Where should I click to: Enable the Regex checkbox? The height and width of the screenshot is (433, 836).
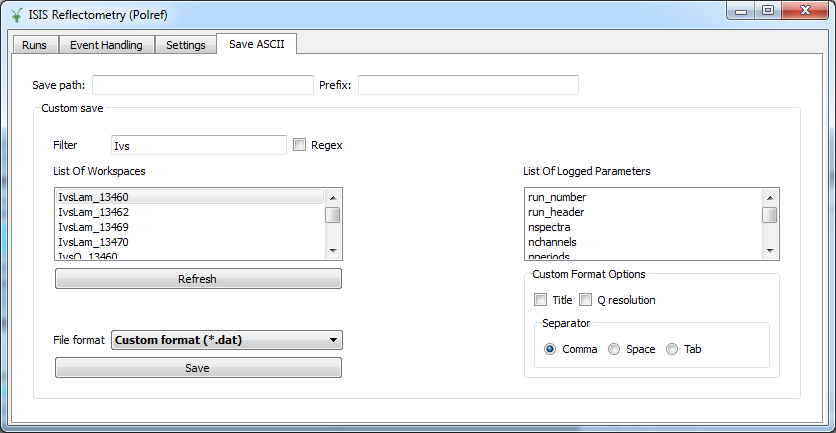coord(300,145)
